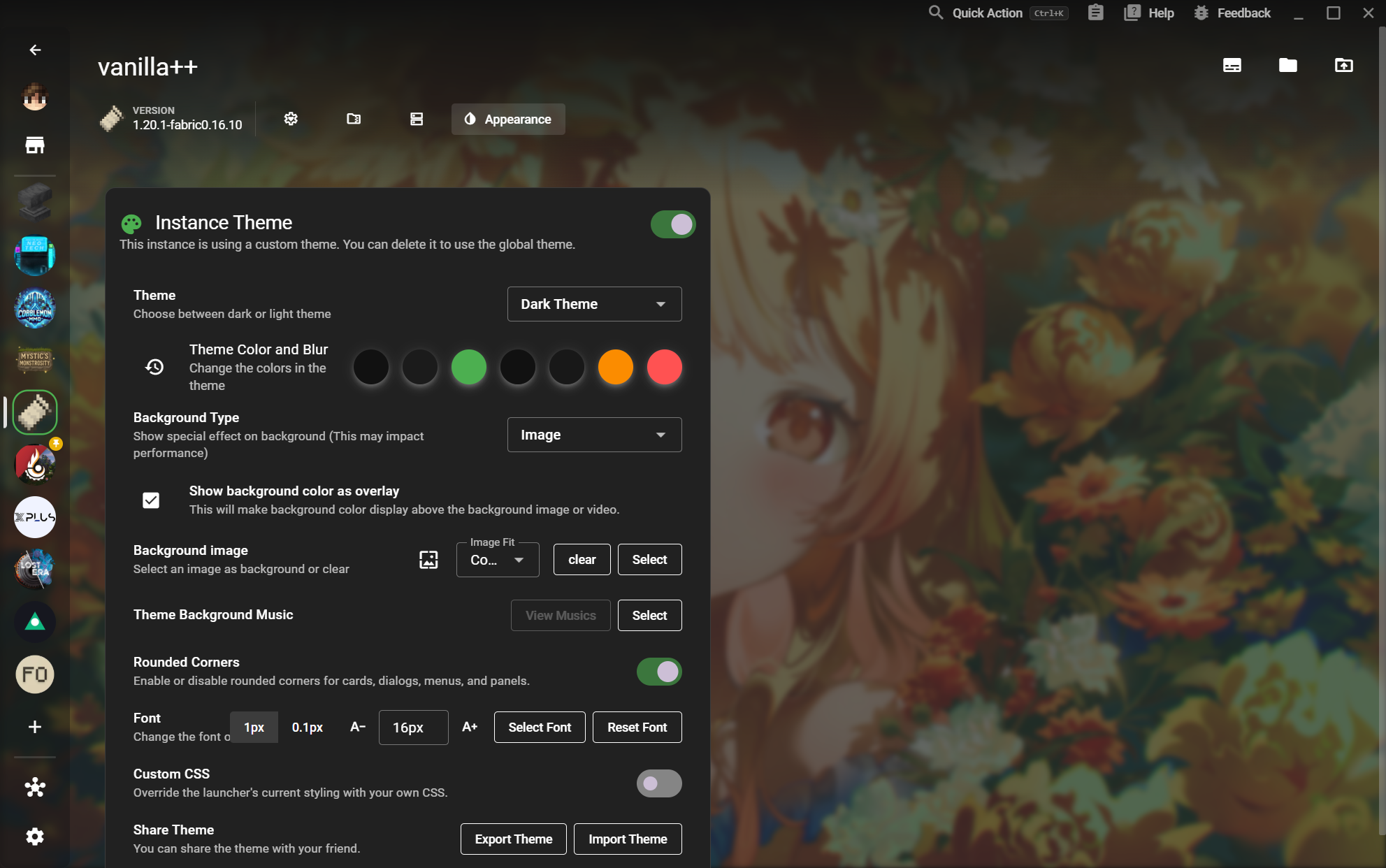The image size is (1386, 868).
Task: Pick the orange theme color swatch
Action: click(x=616, y=367)
